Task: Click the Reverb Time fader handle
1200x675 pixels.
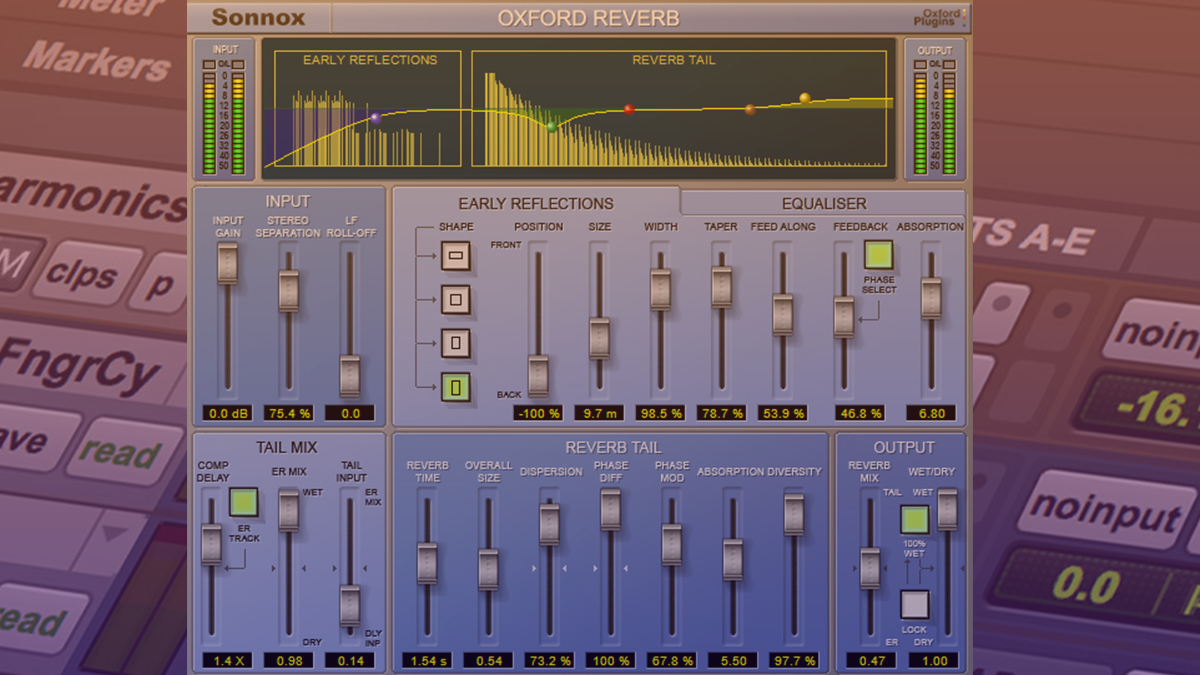Action: 427,562
